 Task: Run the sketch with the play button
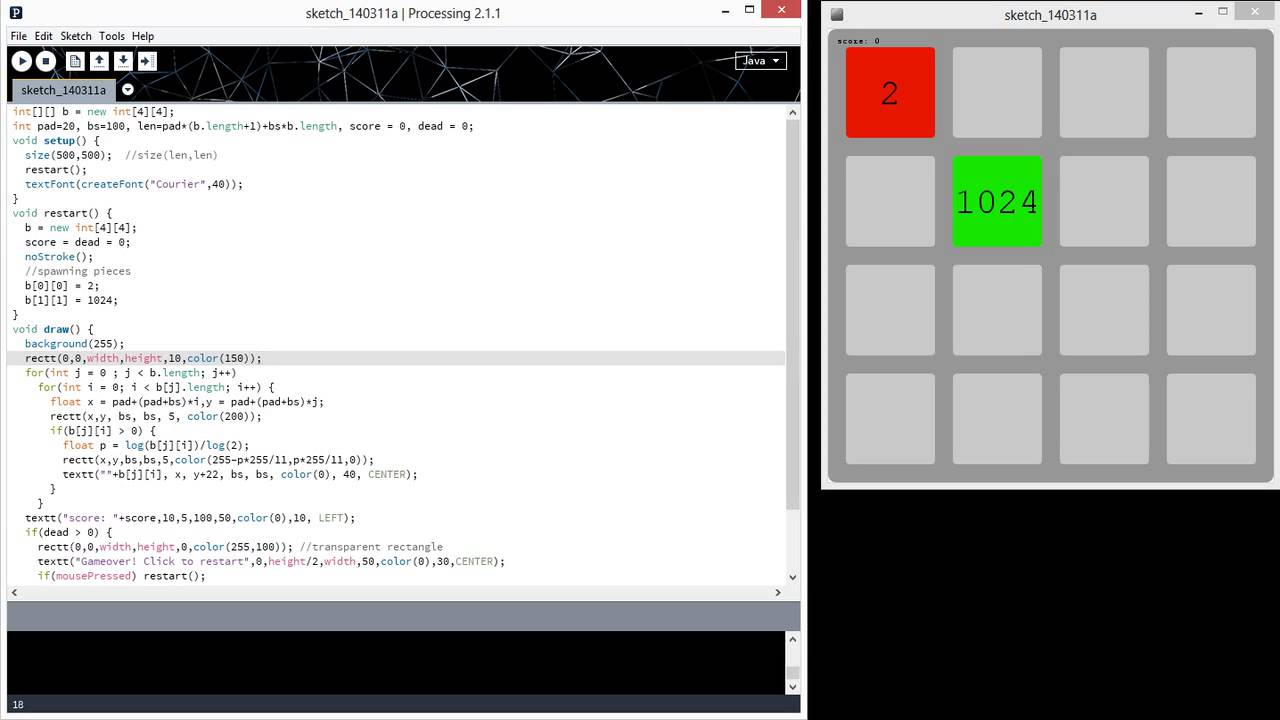(22, 61)
